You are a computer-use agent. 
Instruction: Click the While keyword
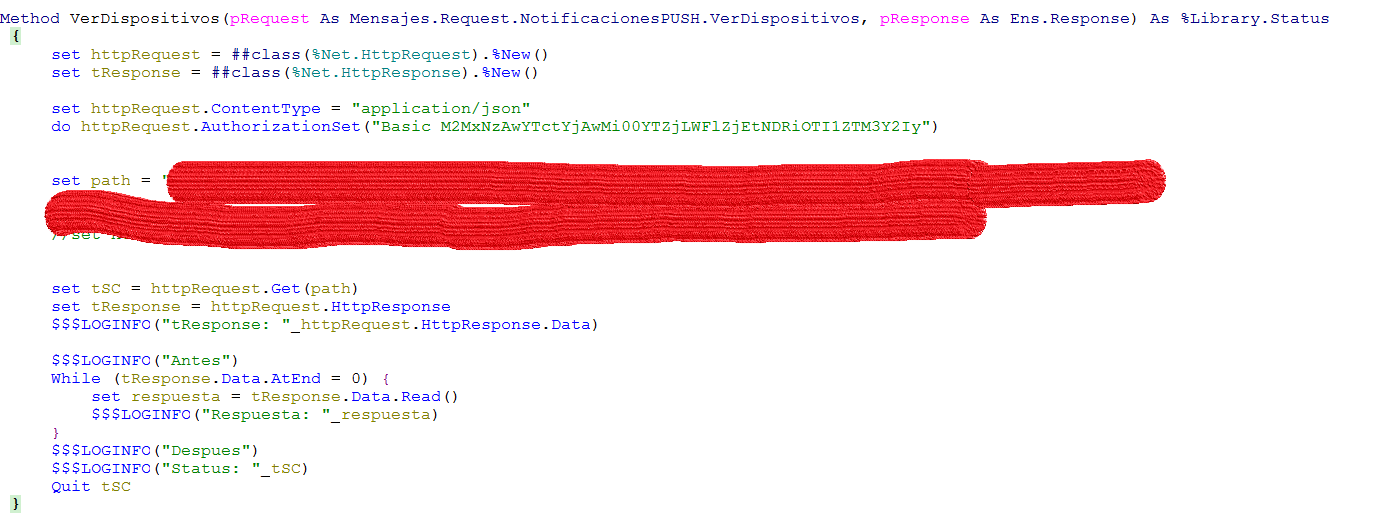(76, 379)
